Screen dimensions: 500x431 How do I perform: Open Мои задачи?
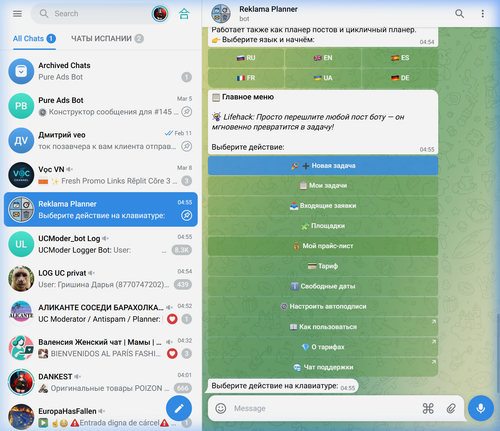tap(323, 186)
